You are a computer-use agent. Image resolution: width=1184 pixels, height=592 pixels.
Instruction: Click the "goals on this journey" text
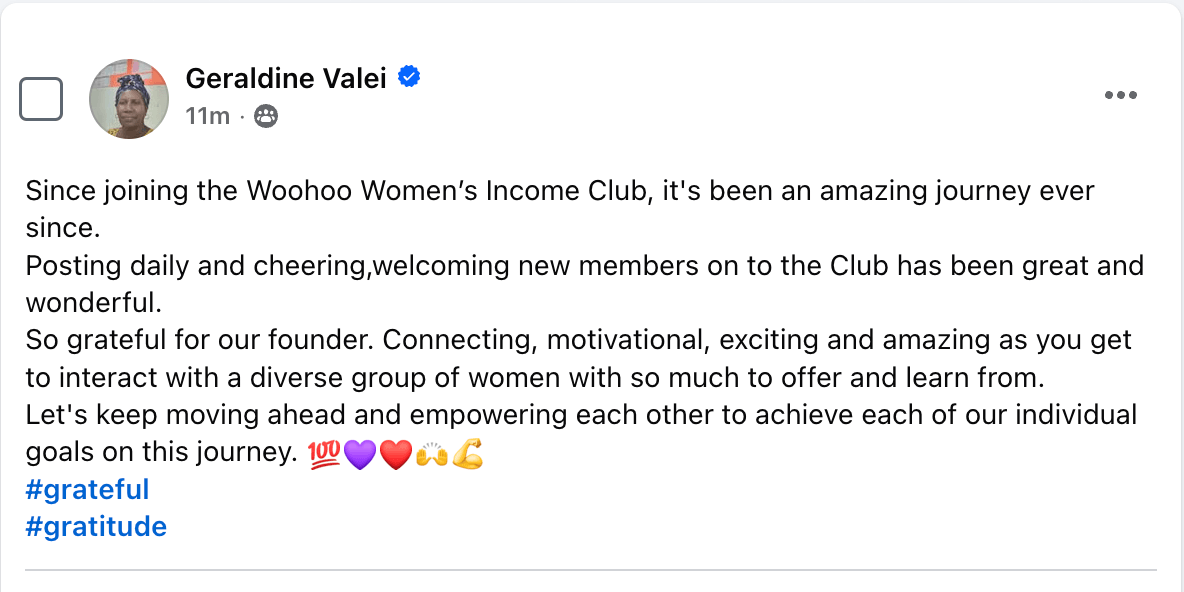tap(160, 452)
